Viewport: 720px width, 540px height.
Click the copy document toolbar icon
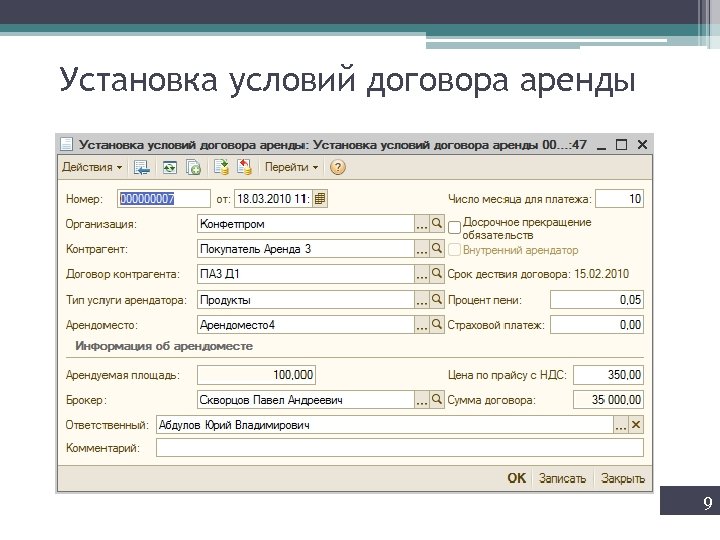click(193, 168)
